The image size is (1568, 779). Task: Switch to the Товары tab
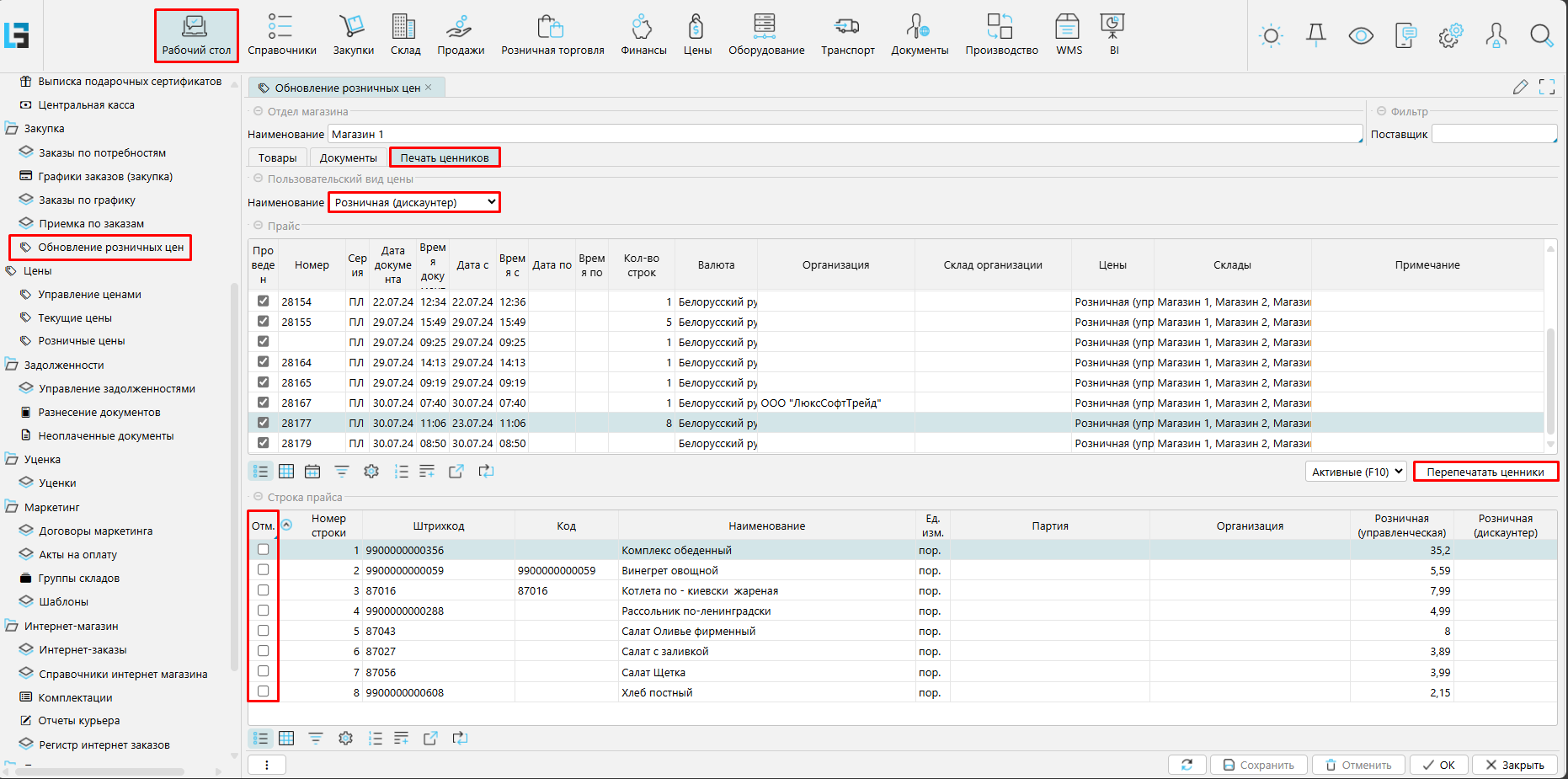pos(277,157)
